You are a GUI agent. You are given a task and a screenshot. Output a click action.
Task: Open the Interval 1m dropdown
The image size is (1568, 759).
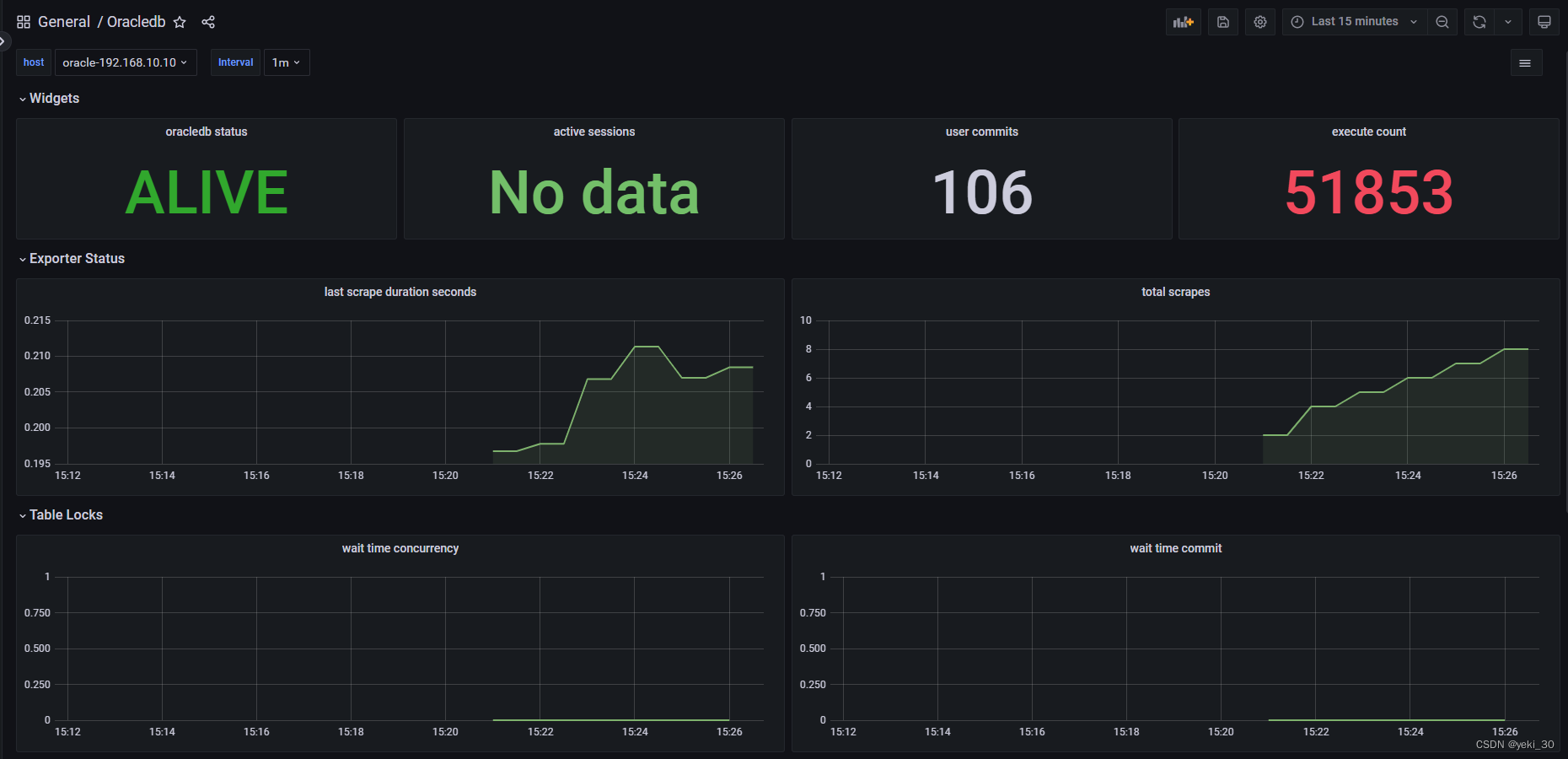(x=287, y=62)
